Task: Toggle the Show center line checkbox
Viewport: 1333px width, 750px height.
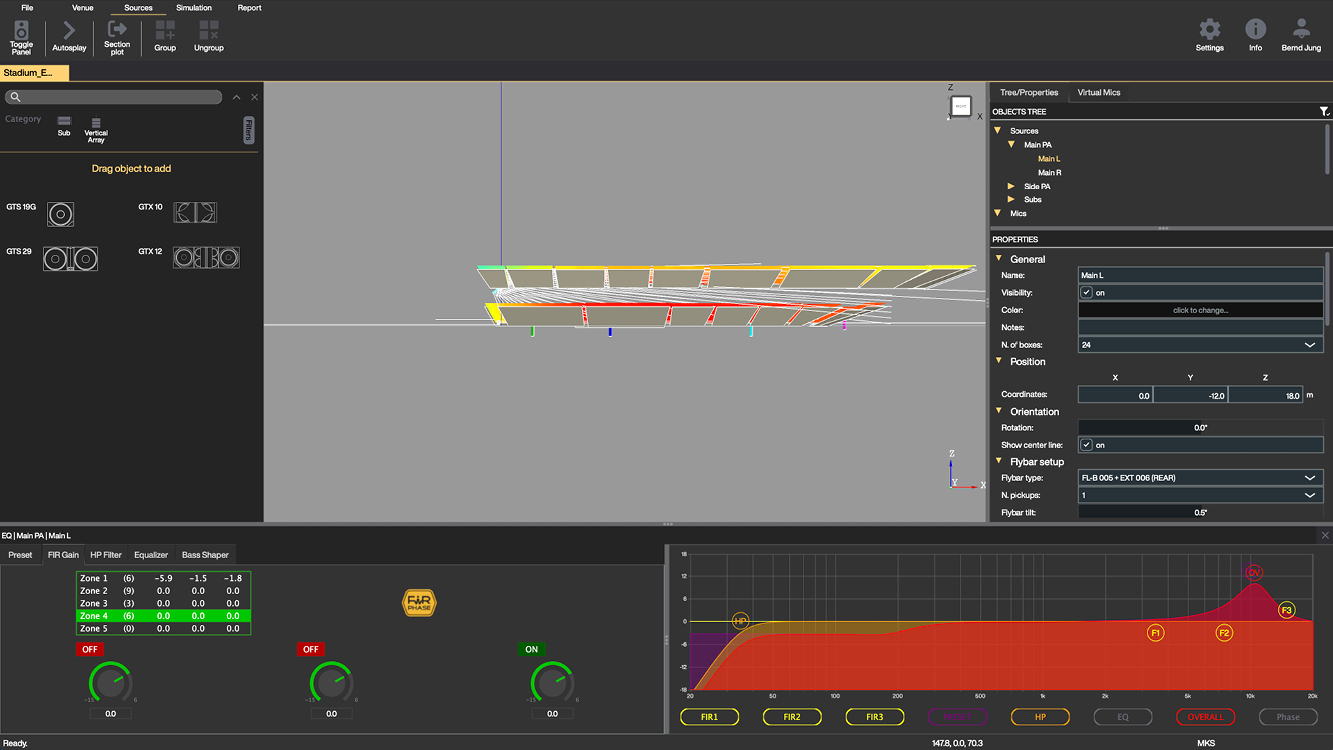Action: click(1086, 445)
